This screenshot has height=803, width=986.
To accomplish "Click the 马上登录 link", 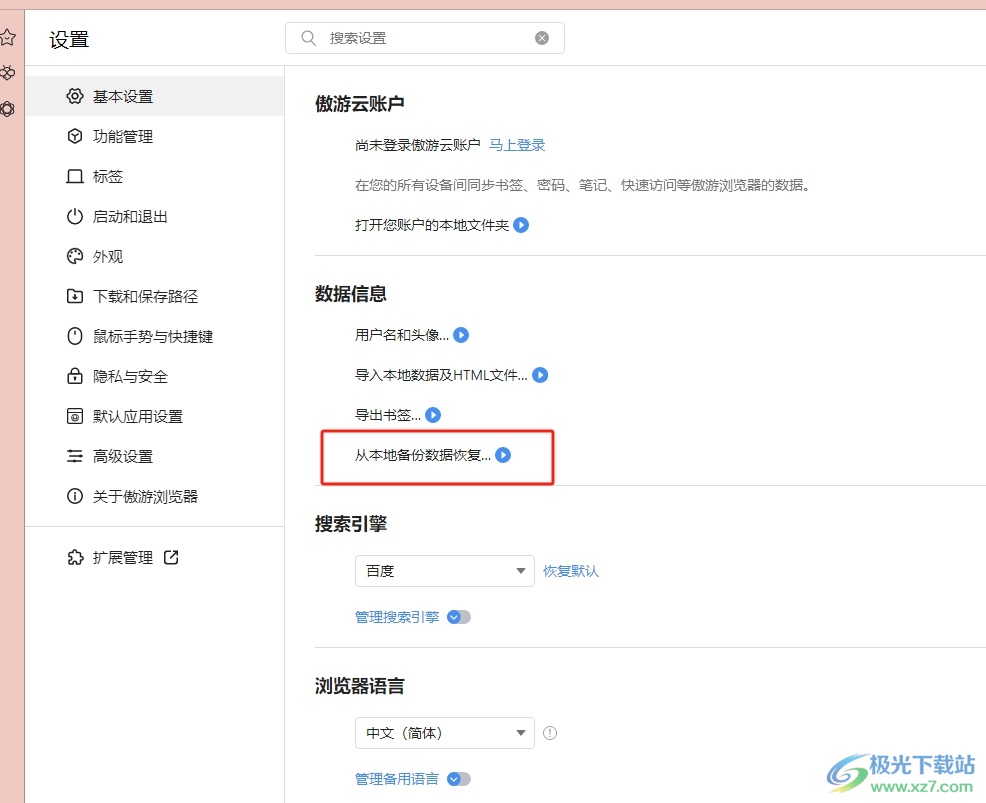I will 517,145.
